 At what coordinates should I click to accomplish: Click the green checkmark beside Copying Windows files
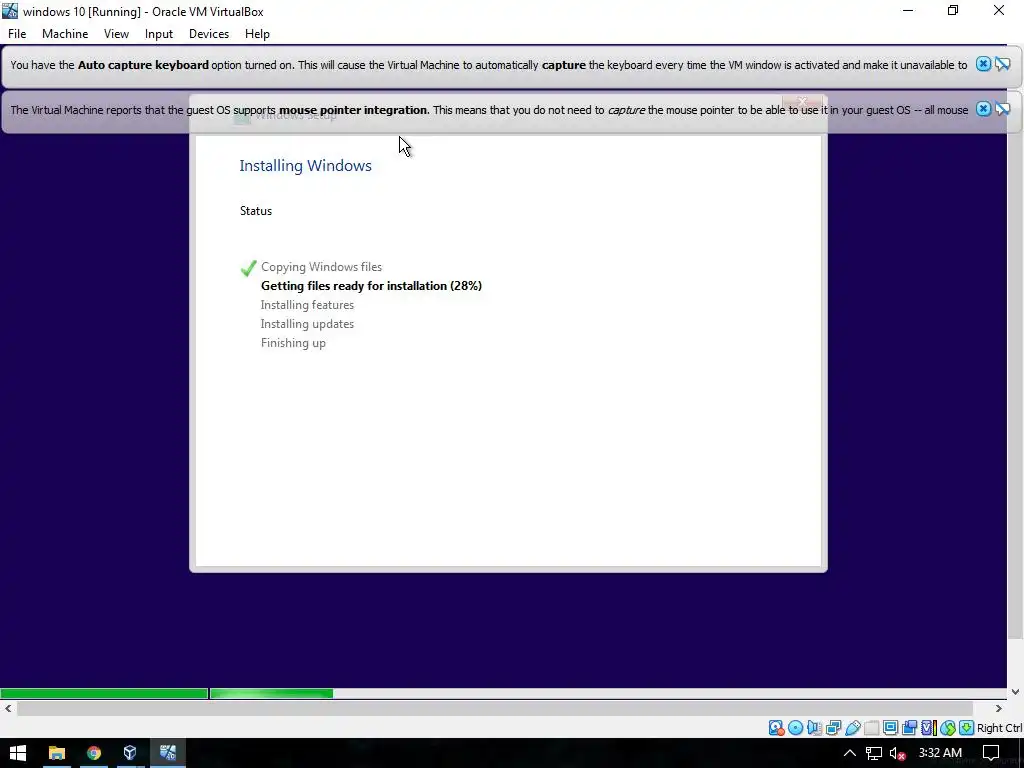point(248,268)
